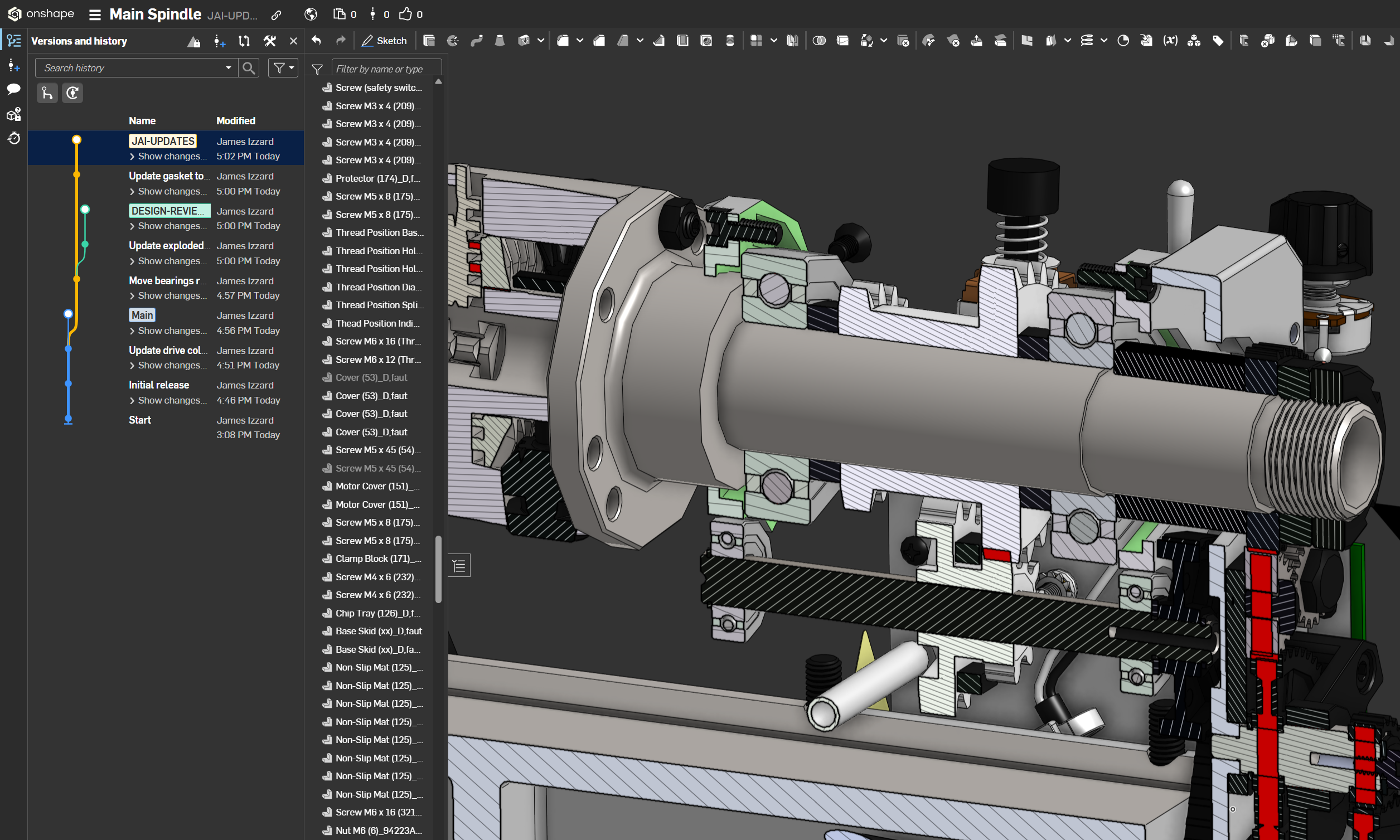Click the Sketch button
This screenshot has height=840, width=1400.
pyautogui.click(x=384, y=41)
